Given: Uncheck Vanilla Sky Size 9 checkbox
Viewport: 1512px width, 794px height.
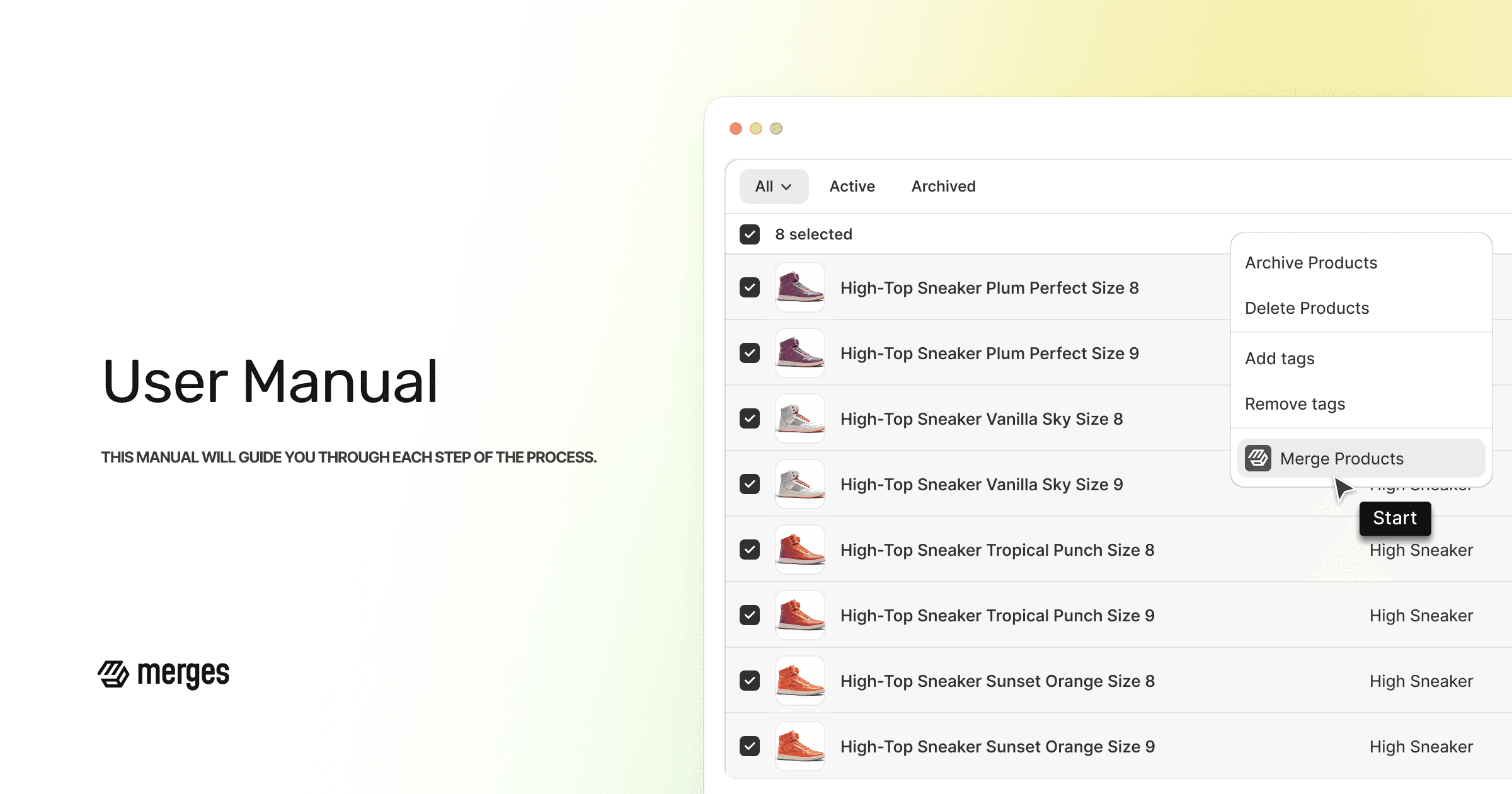Looking at the screenshot, I should click(750, 484).
